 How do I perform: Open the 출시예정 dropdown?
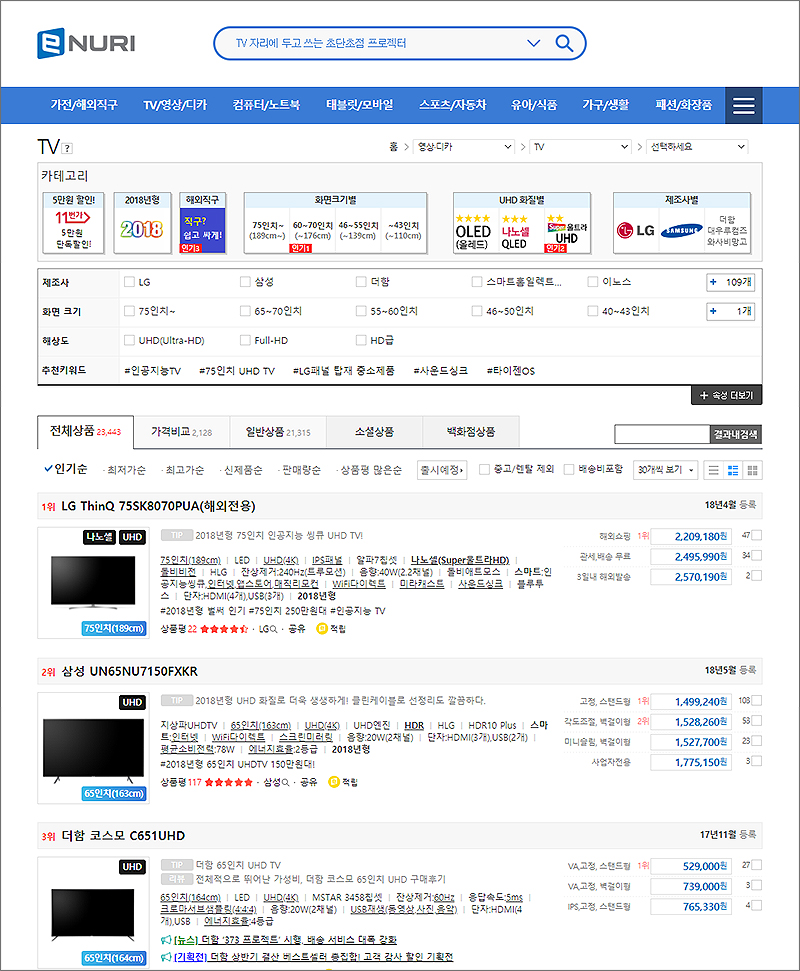point(441,470)
